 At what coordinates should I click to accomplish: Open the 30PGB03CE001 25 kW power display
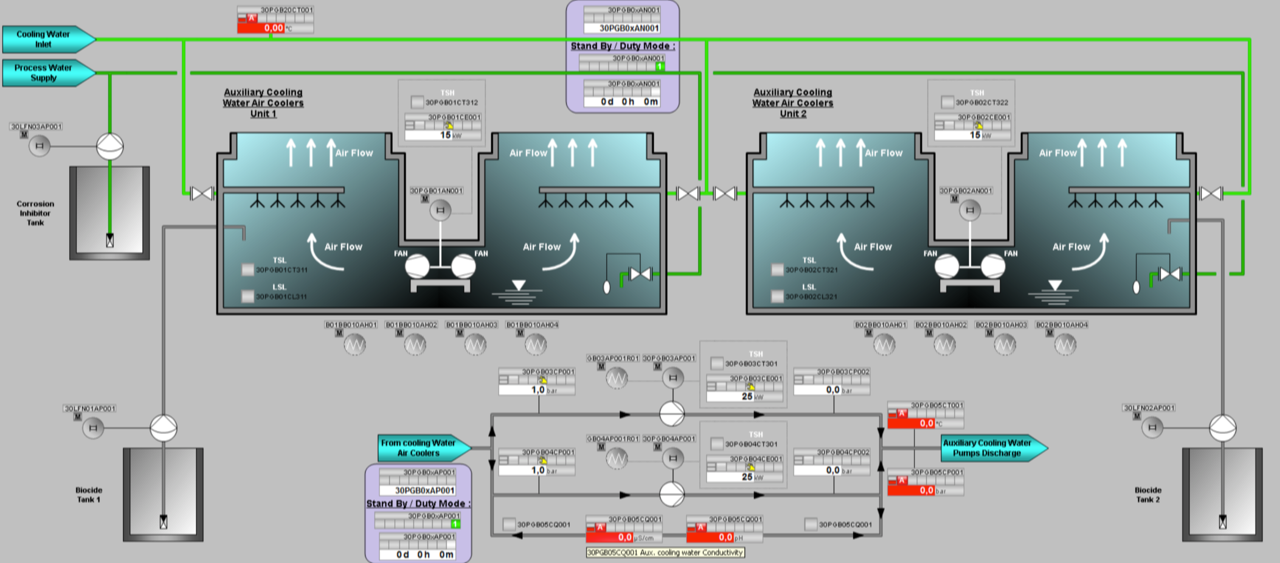[745, 387]
